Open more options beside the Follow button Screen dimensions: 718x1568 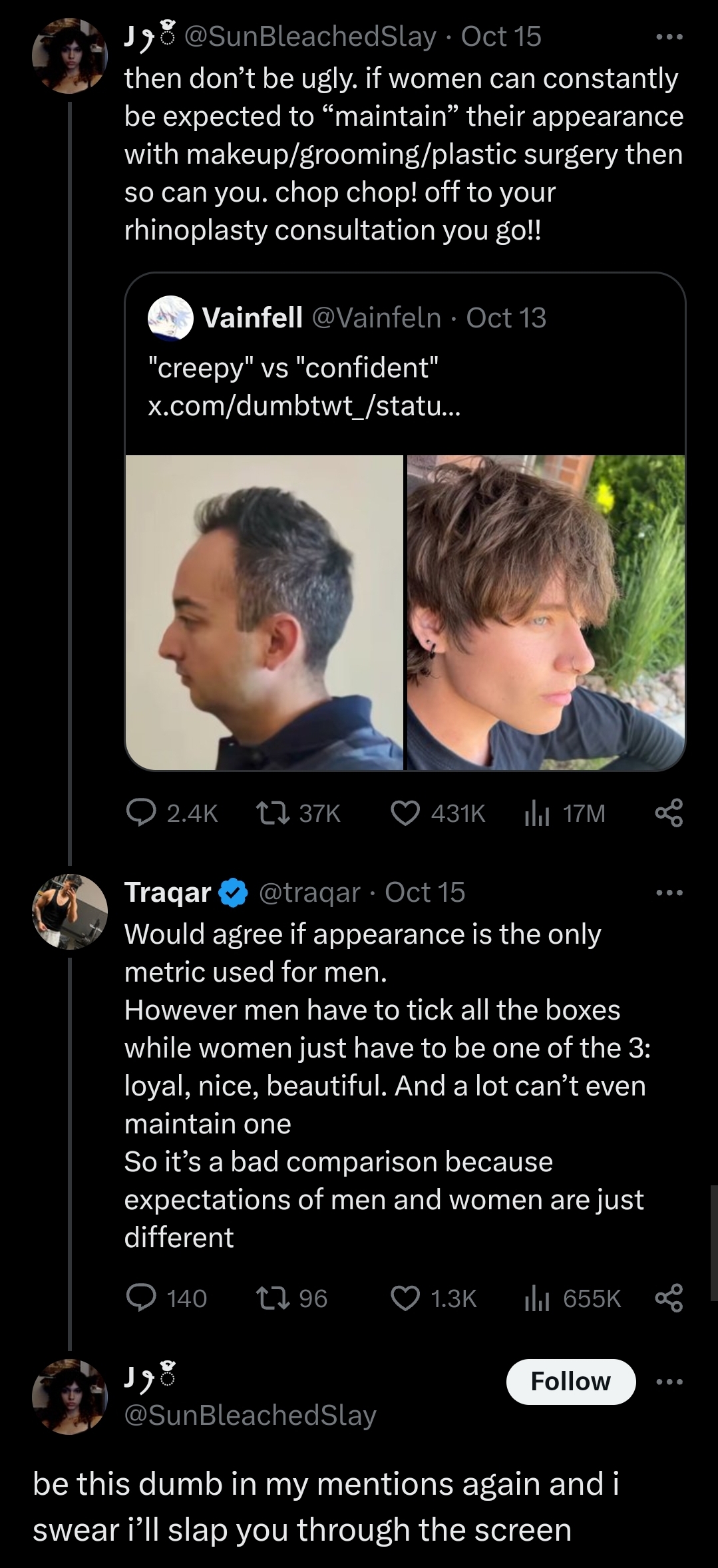tap(669, 1382)
